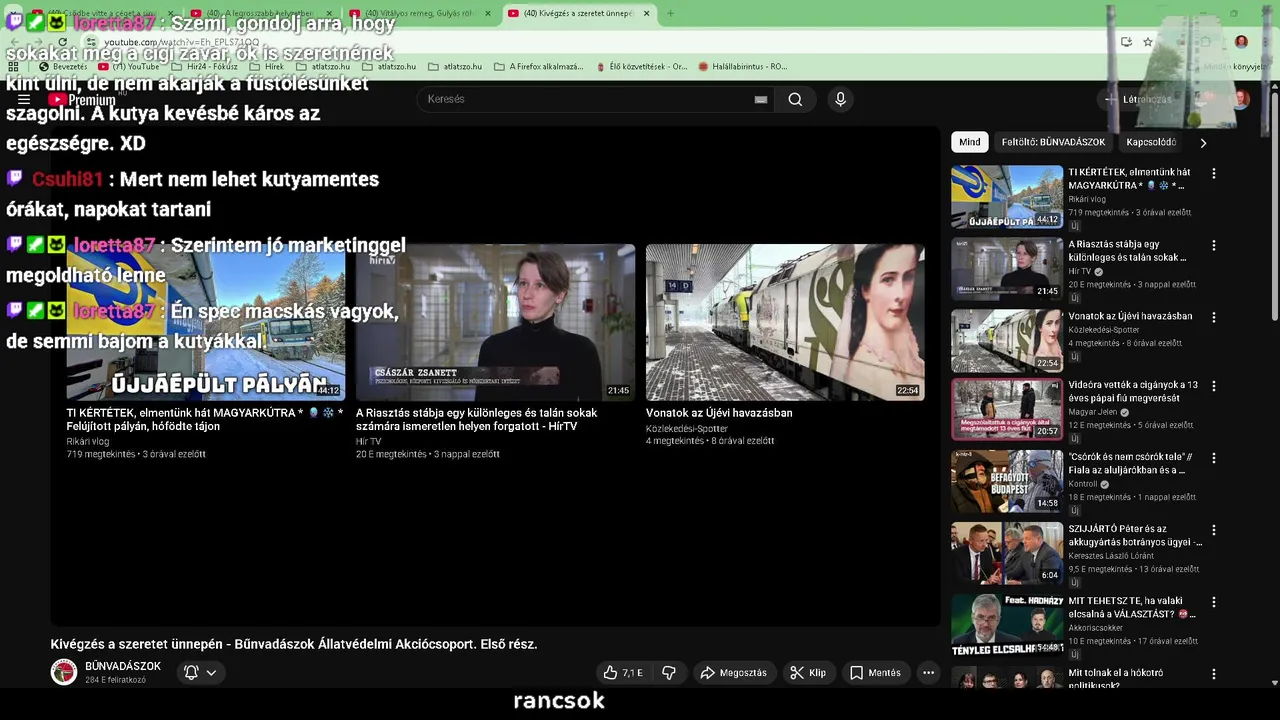Open the notification bell dropdown for BŰNVADÁSZOK
Screen dimensions: 1280x720
tap(200, 673)
